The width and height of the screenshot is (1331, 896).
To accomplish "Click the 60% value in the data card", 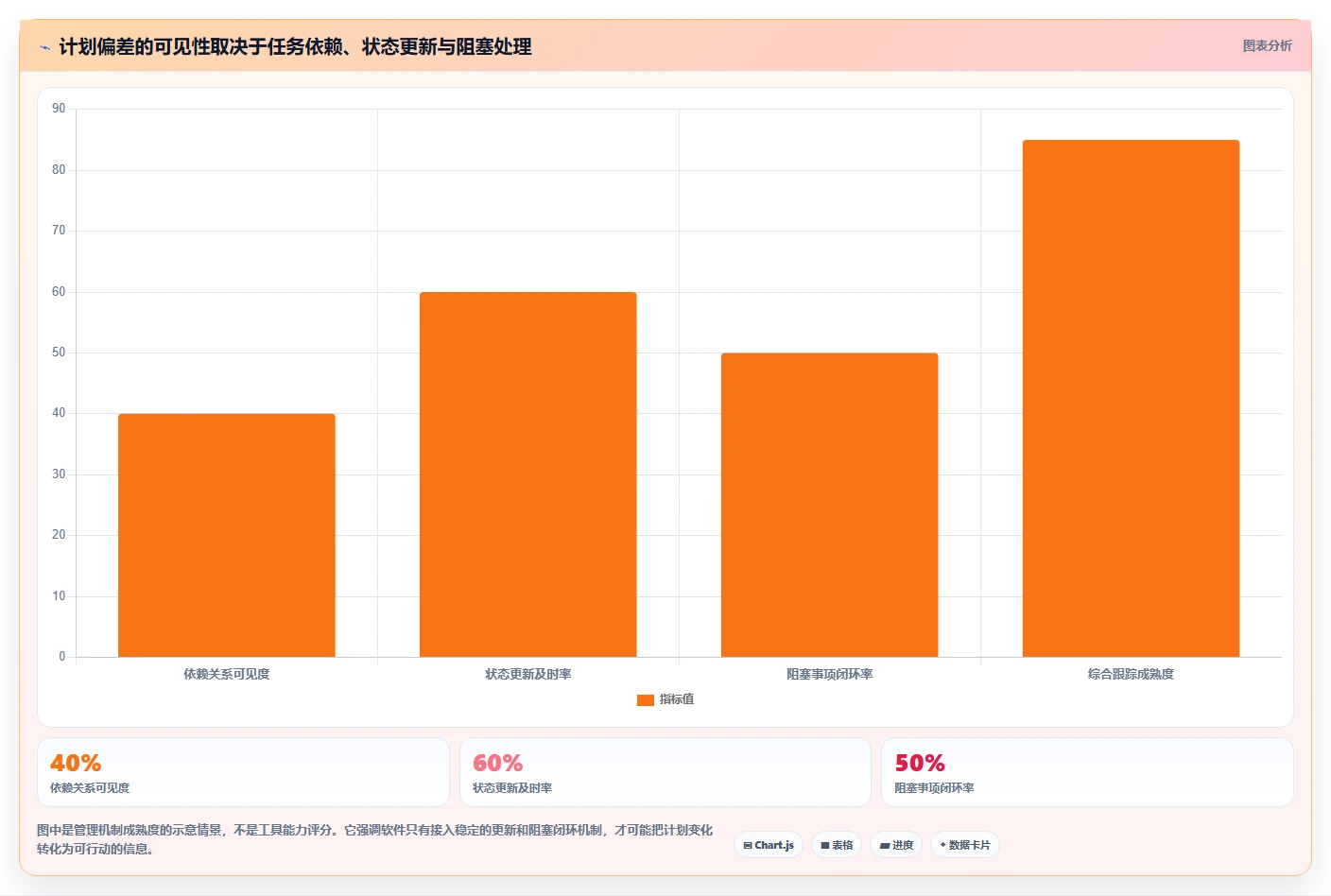I will [x=498, y=763].
